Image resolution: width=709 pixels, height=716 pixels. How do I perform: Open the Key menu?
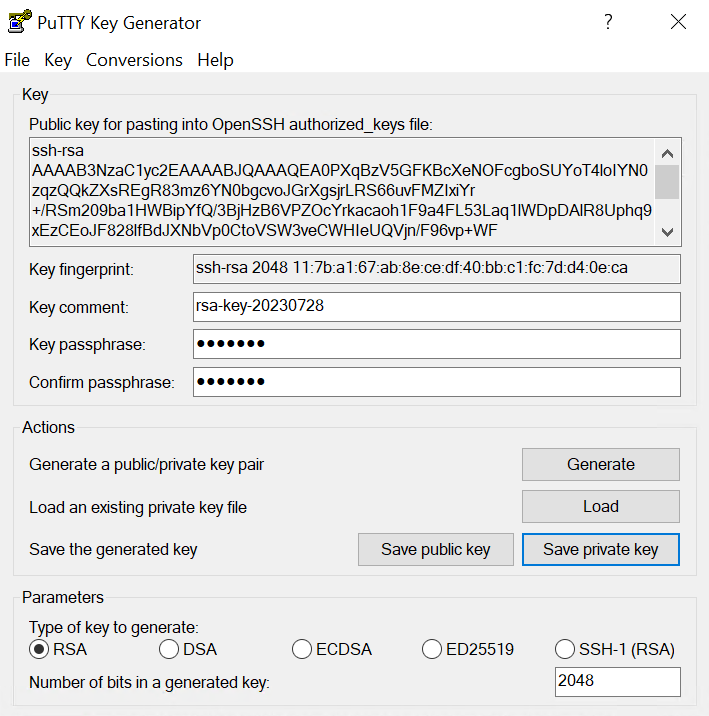tap(58, 60)
